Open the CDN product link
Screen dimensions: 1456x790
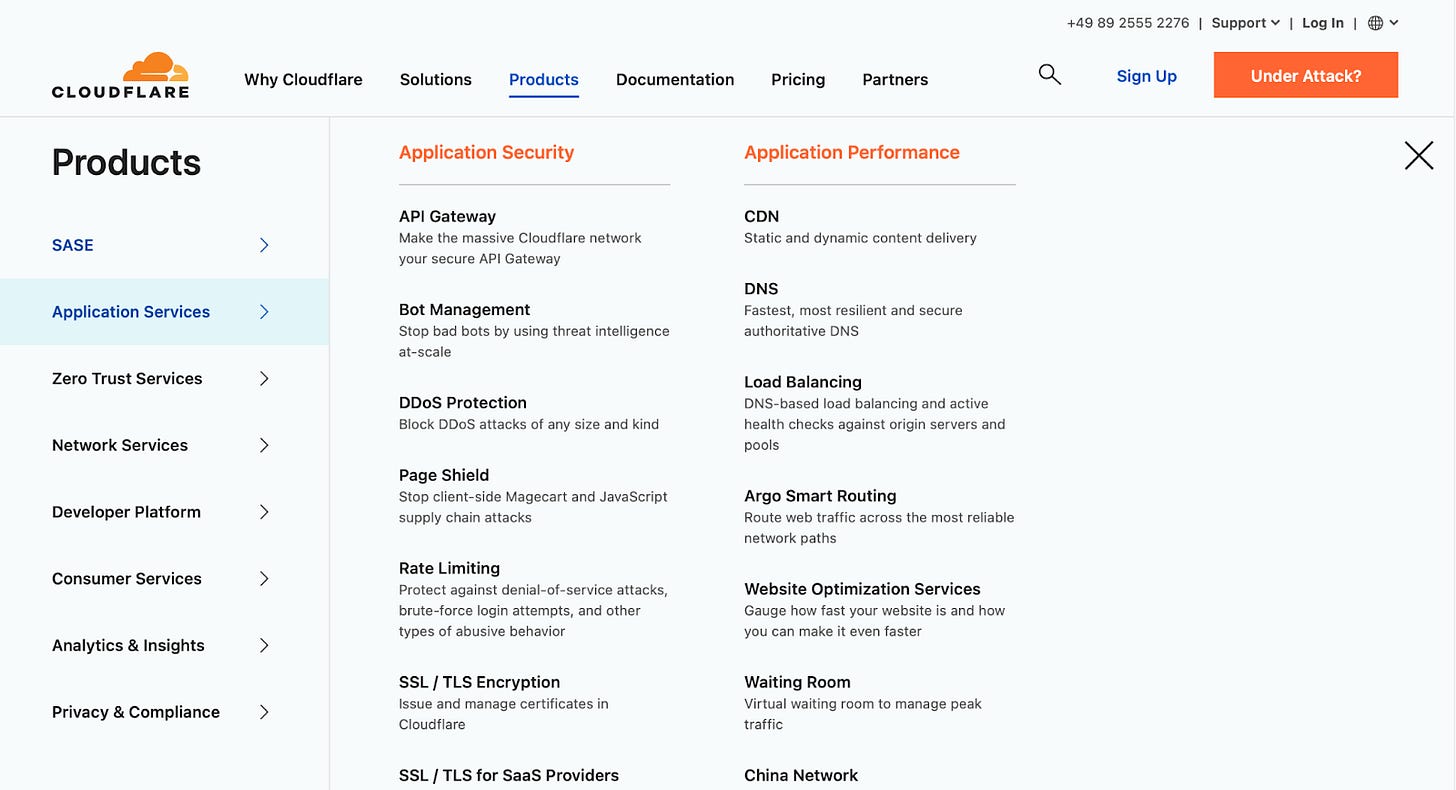(761, 216)
